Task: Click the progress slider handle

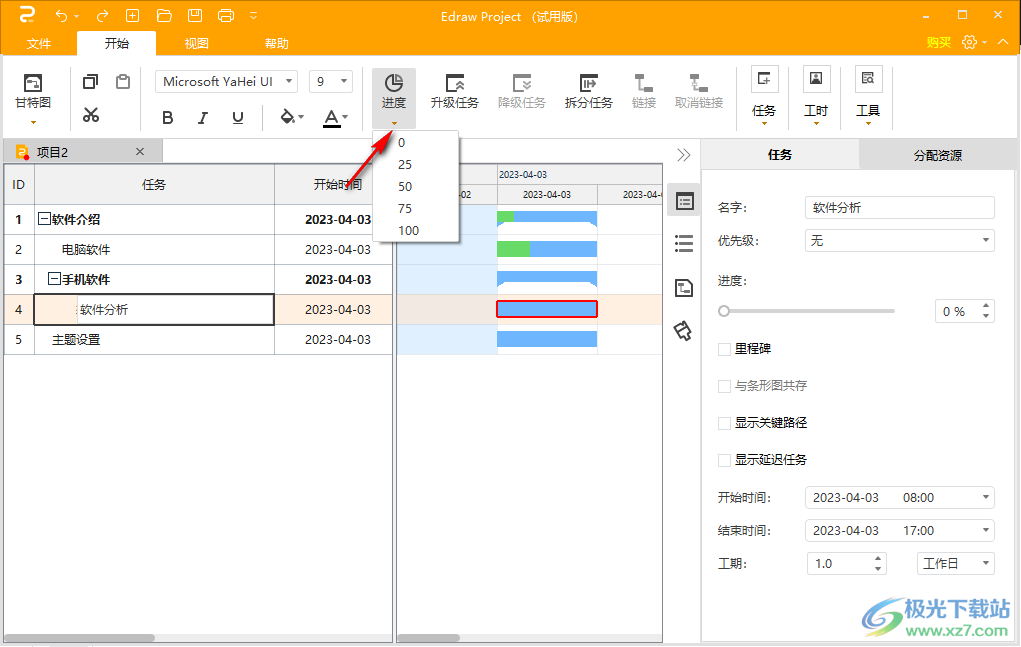Action: pyautogui.click(x=723, y=311)
